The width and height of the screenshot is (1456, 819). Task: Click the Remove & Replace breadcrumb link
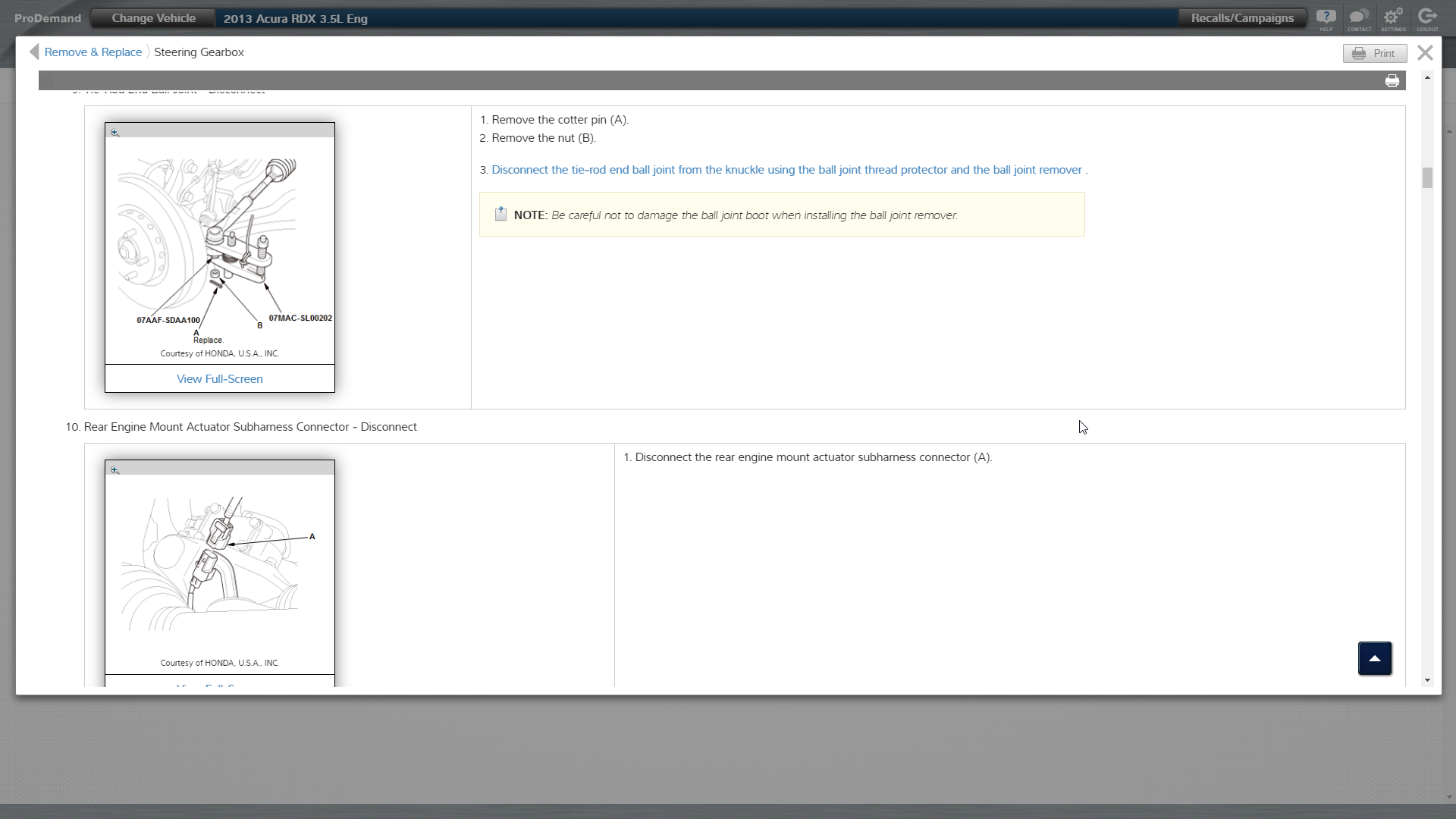[93, 52]
